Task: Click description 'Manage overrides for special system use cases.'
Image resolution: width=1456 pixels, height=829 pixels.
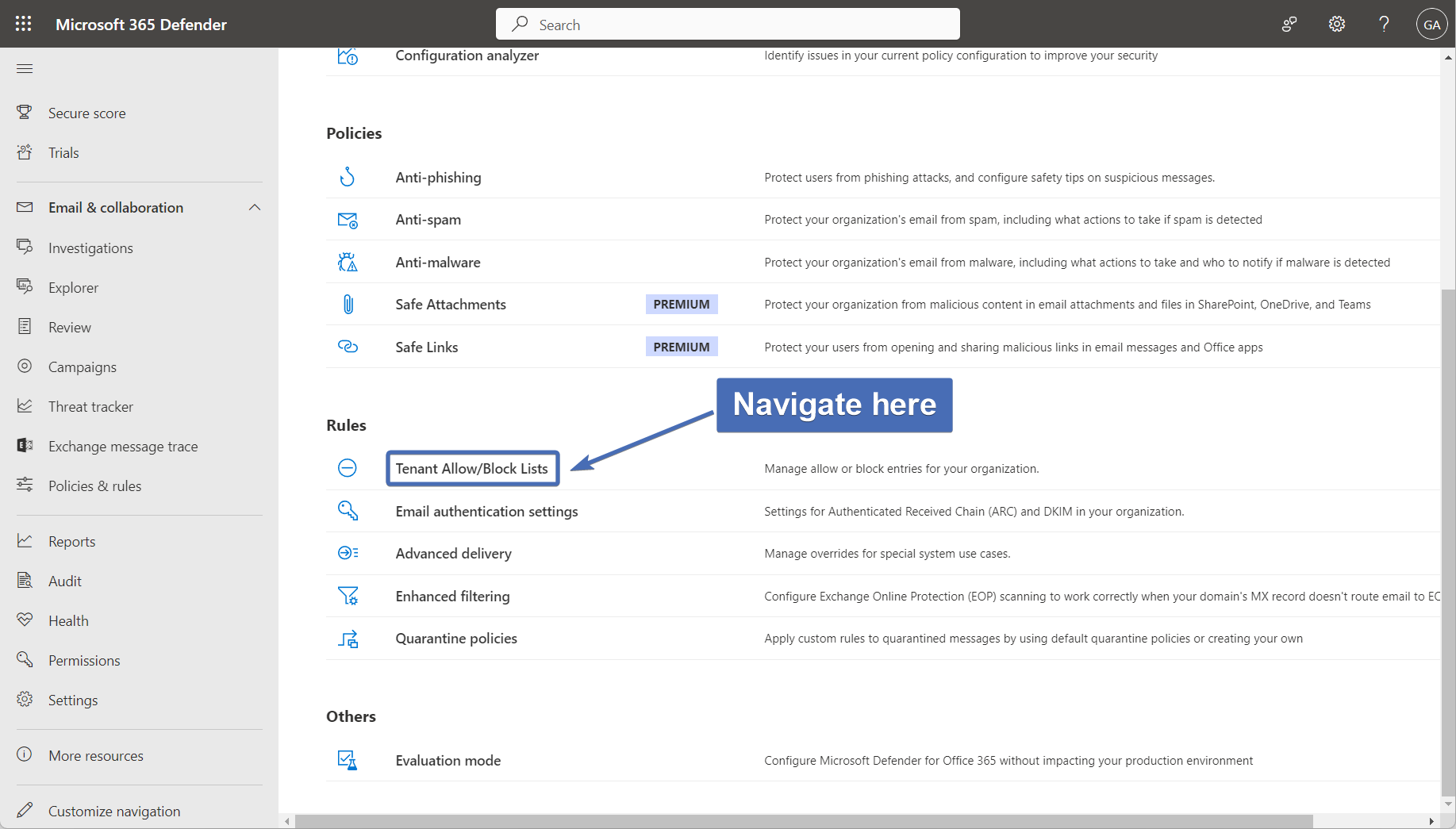Action: click(x=887, y=554)
